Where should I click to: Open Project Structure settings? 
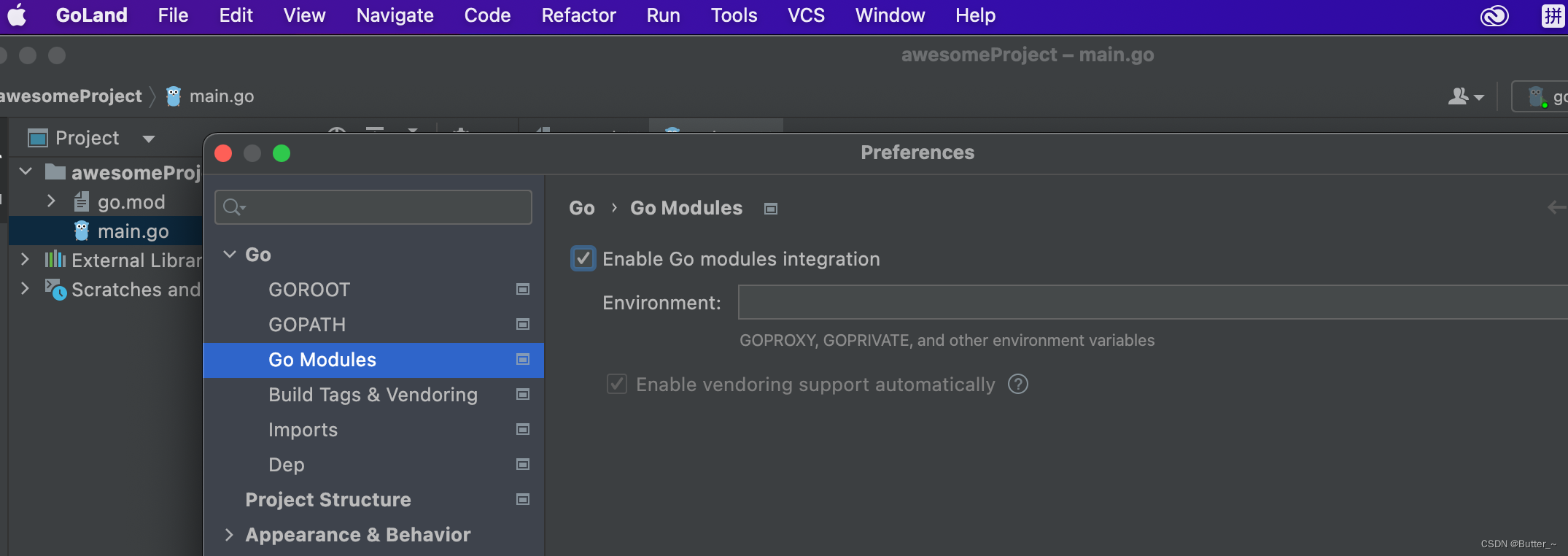pos(328,500)
